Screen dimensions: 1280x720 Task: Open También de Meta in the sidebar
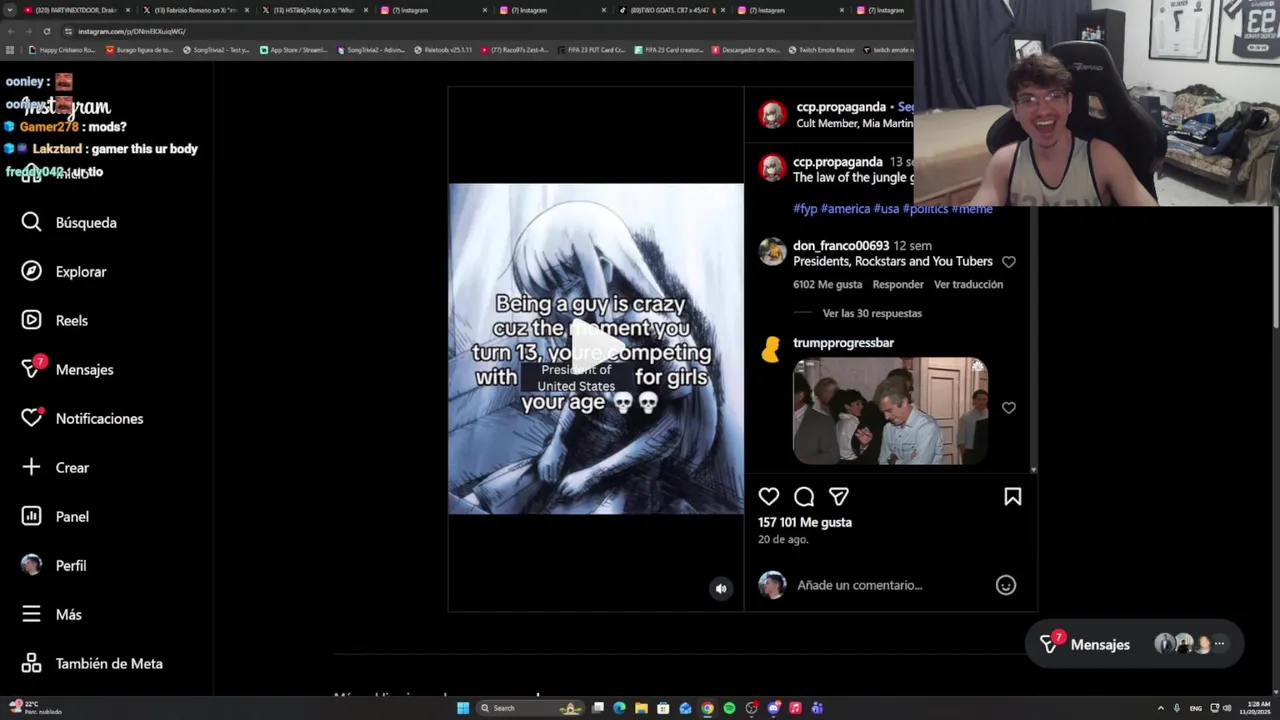pyautogui.click(x=92, y=664)
